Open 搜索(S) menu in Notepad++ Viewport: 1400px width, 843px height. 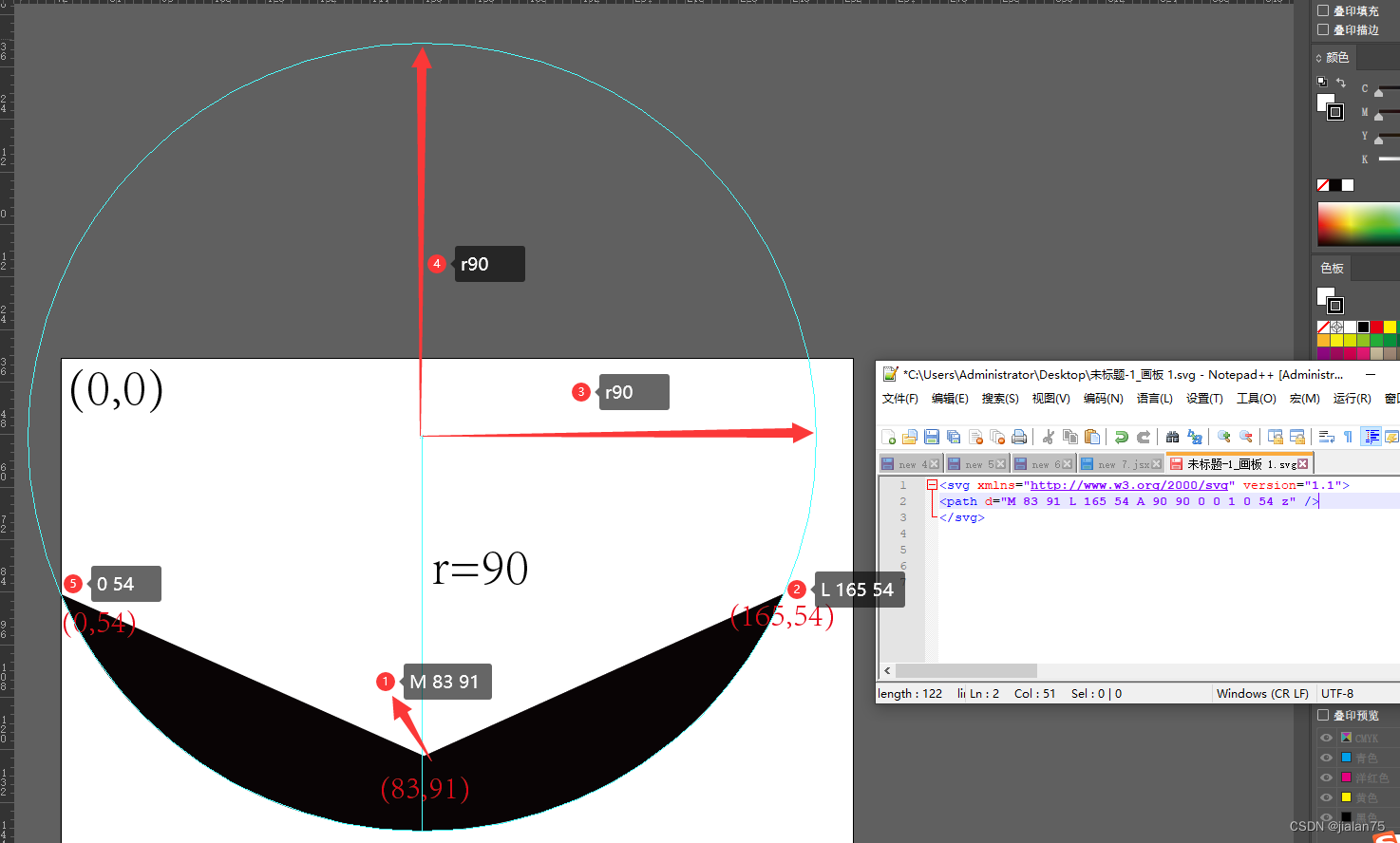1000,399
